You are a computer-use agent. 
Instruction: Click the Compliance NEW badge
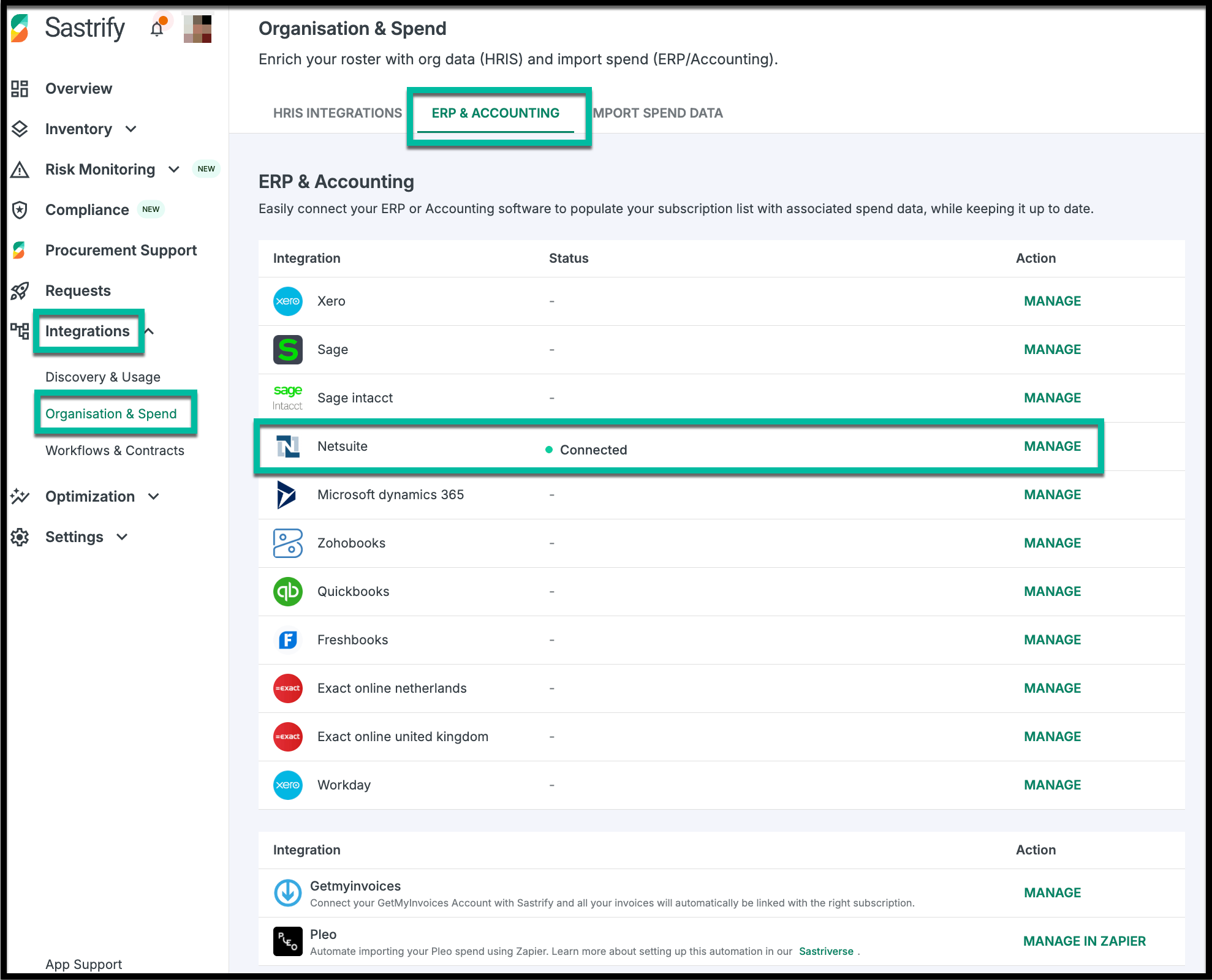[x=151, y=209]
